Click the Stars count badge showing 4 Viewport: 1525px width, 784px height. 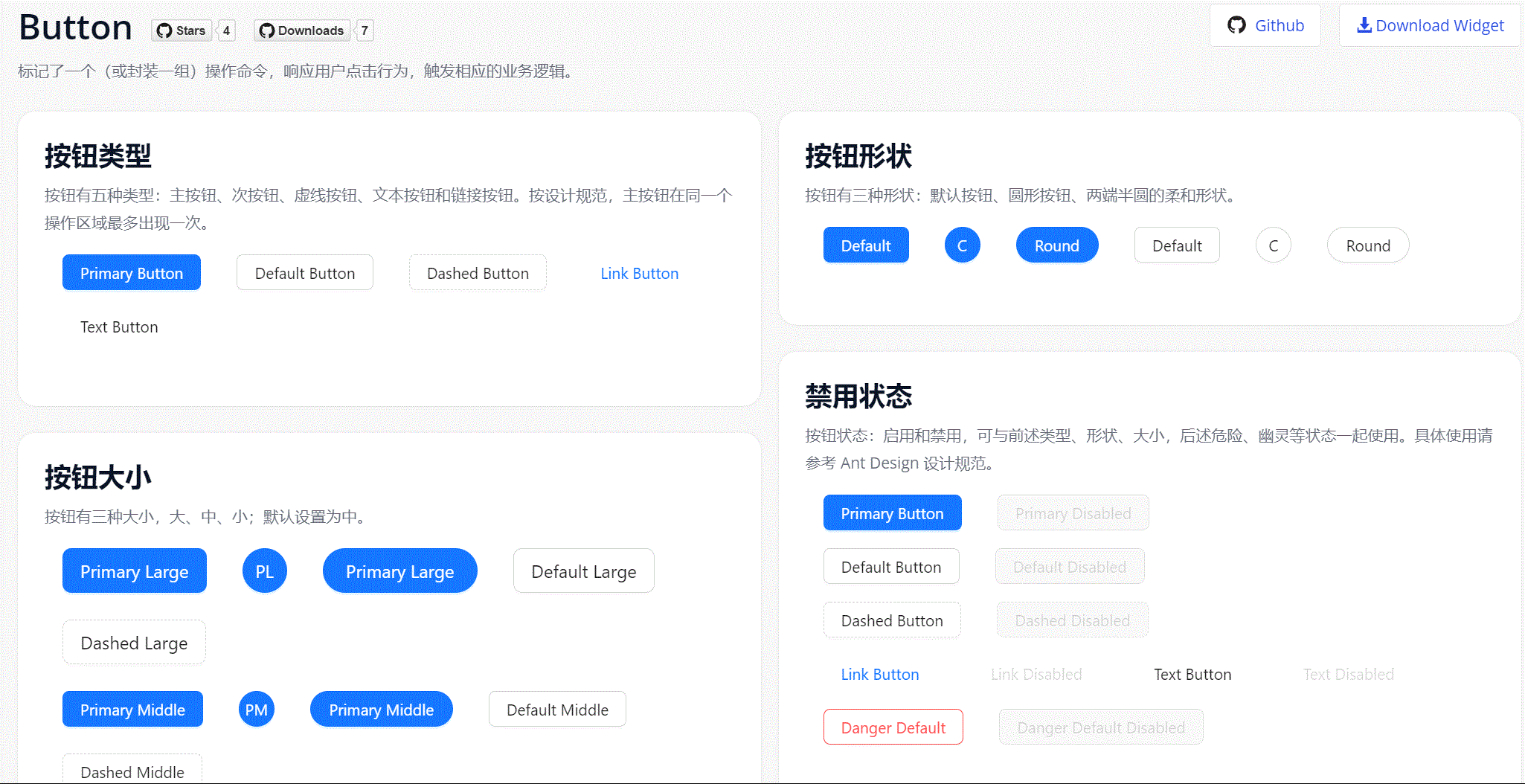(x=225, y=30)
